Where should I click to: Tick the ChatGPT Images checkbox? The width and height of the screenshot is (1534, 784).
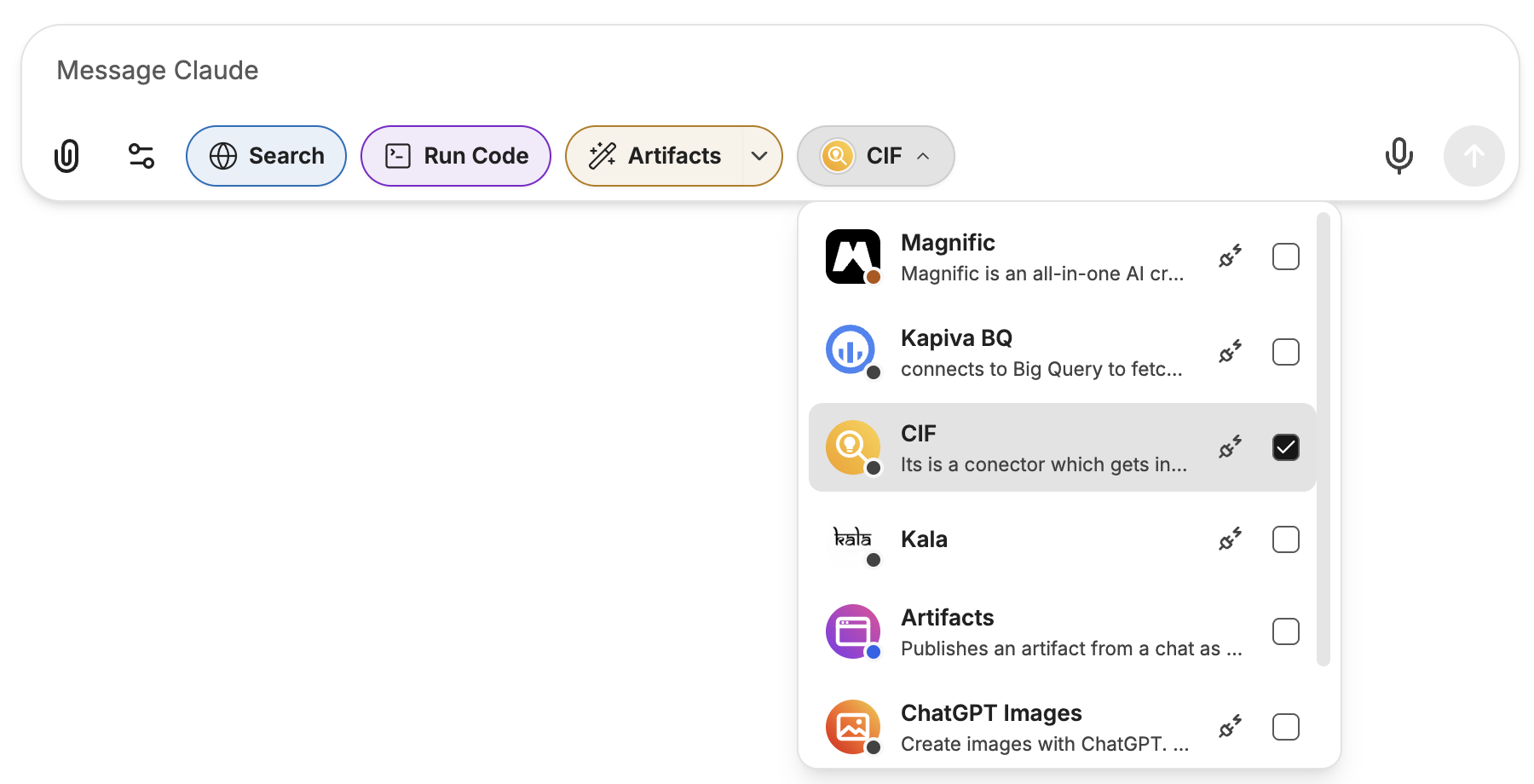click(1286, 727)
